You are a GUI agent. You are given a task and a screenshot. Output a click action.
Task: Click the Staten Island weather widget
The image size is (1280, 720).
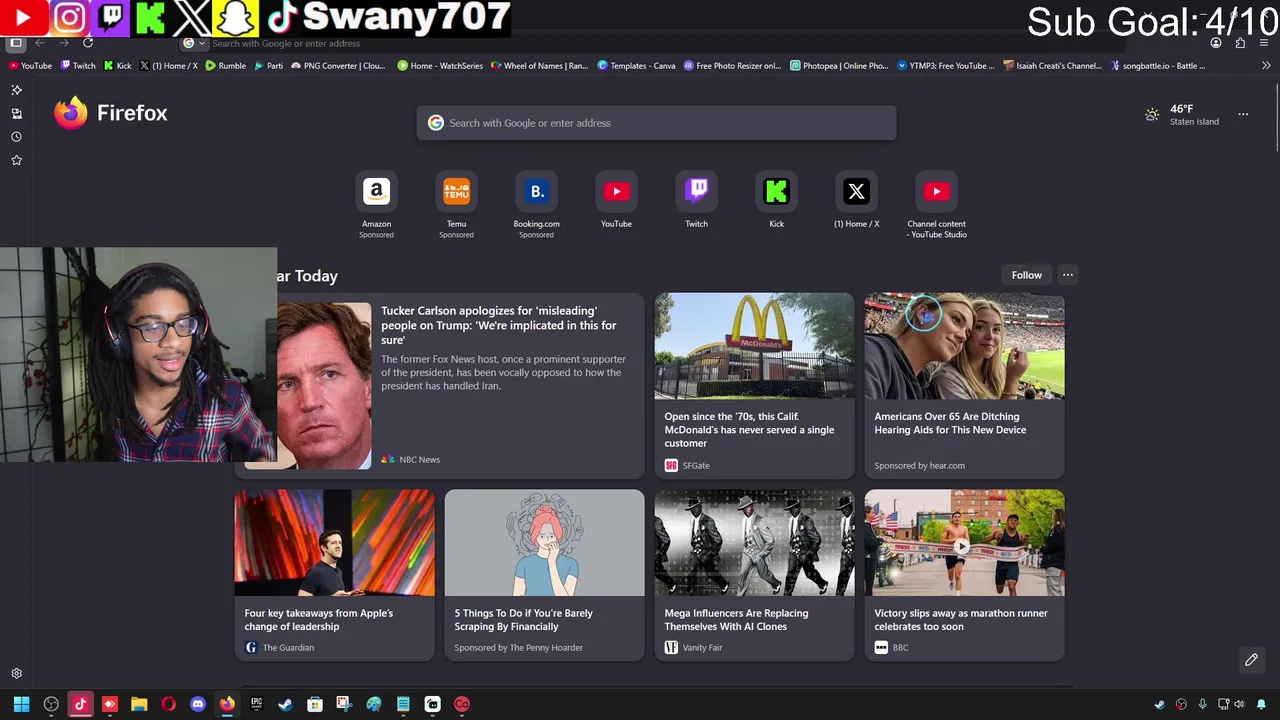click(1182, 115)
